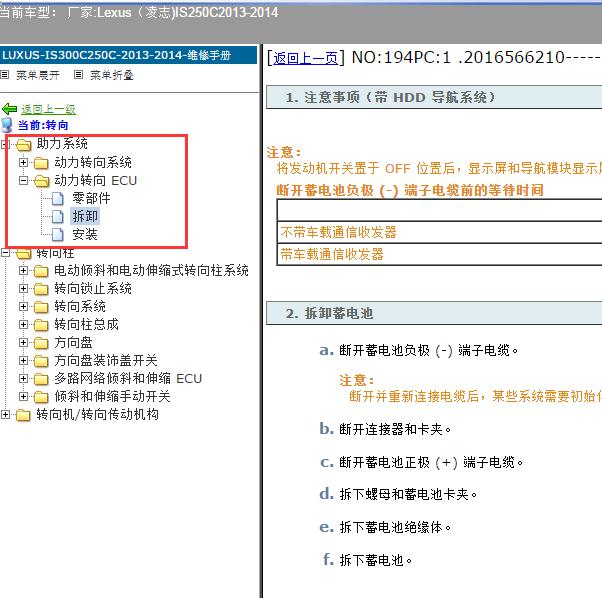Expand the 转向锁止系统 node
Image resolution: width=602 pixels, height=598 pixels.
[x=23, y=289]
